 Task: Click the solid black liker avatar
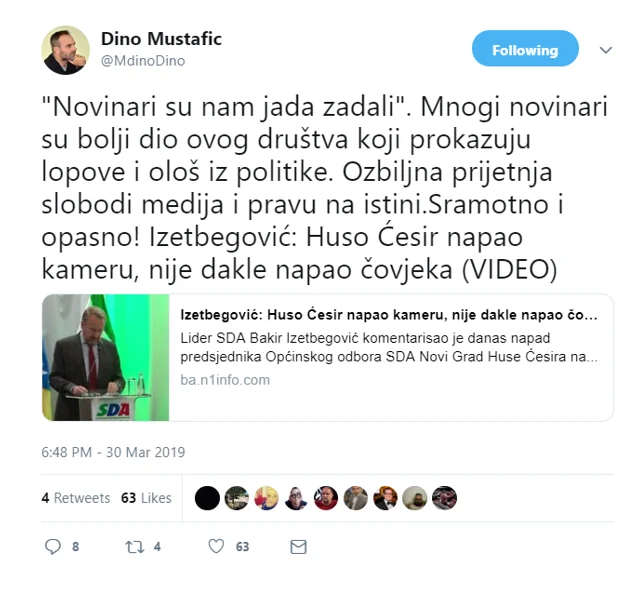pos(207,498)
